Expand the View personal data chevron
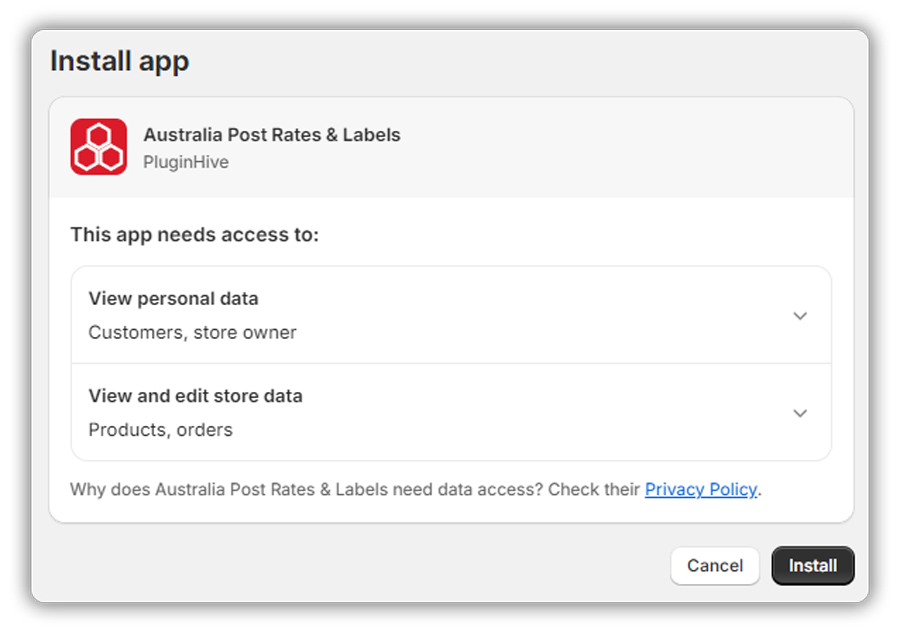 tap(800, 316)
